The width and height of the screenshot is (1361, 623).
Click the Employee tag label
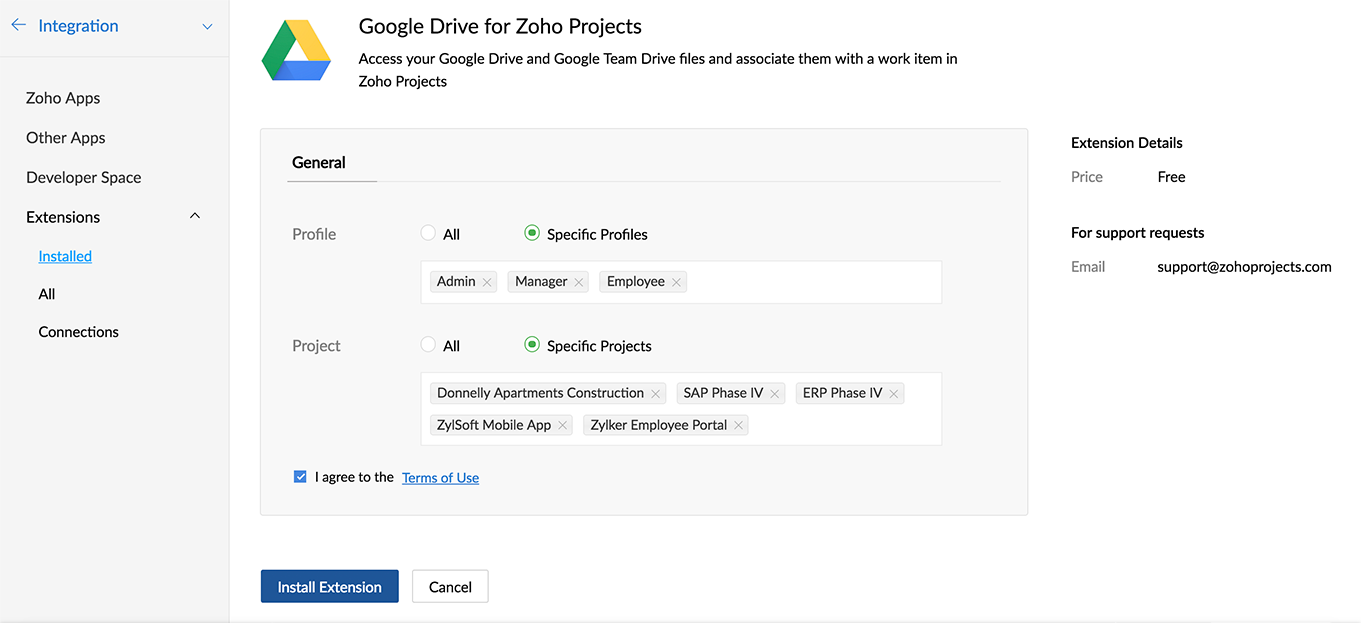point(636,282)
